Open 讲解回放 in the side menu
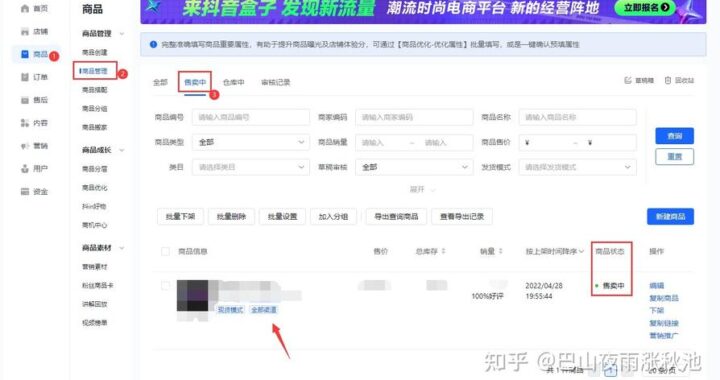The width and height of the screenshot is (720, 380). [x=95, y=304]
